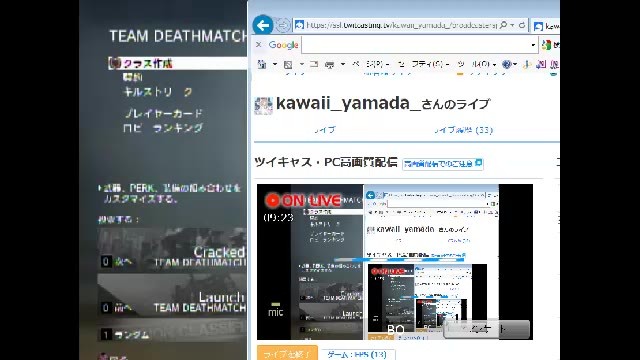Click the browser forward arrow button
This screenshot has width=640, height=360.
(282, 26)
